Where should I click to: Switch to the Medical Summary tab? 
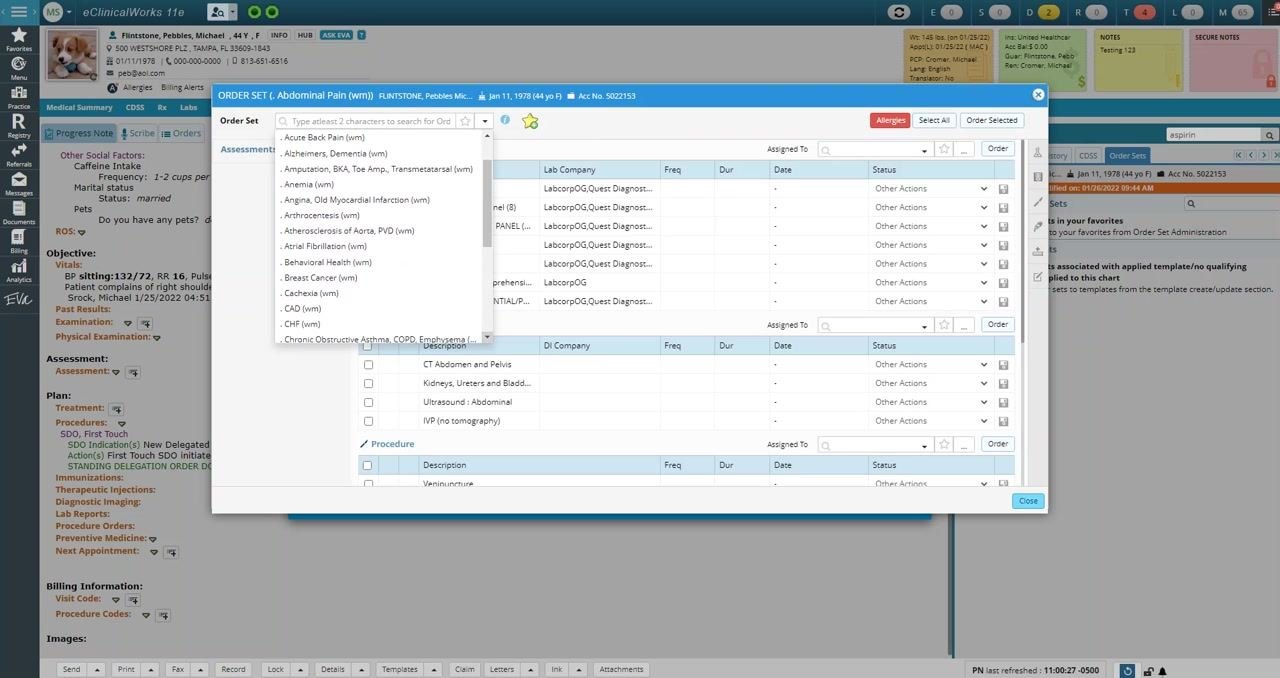click(80, 107)
